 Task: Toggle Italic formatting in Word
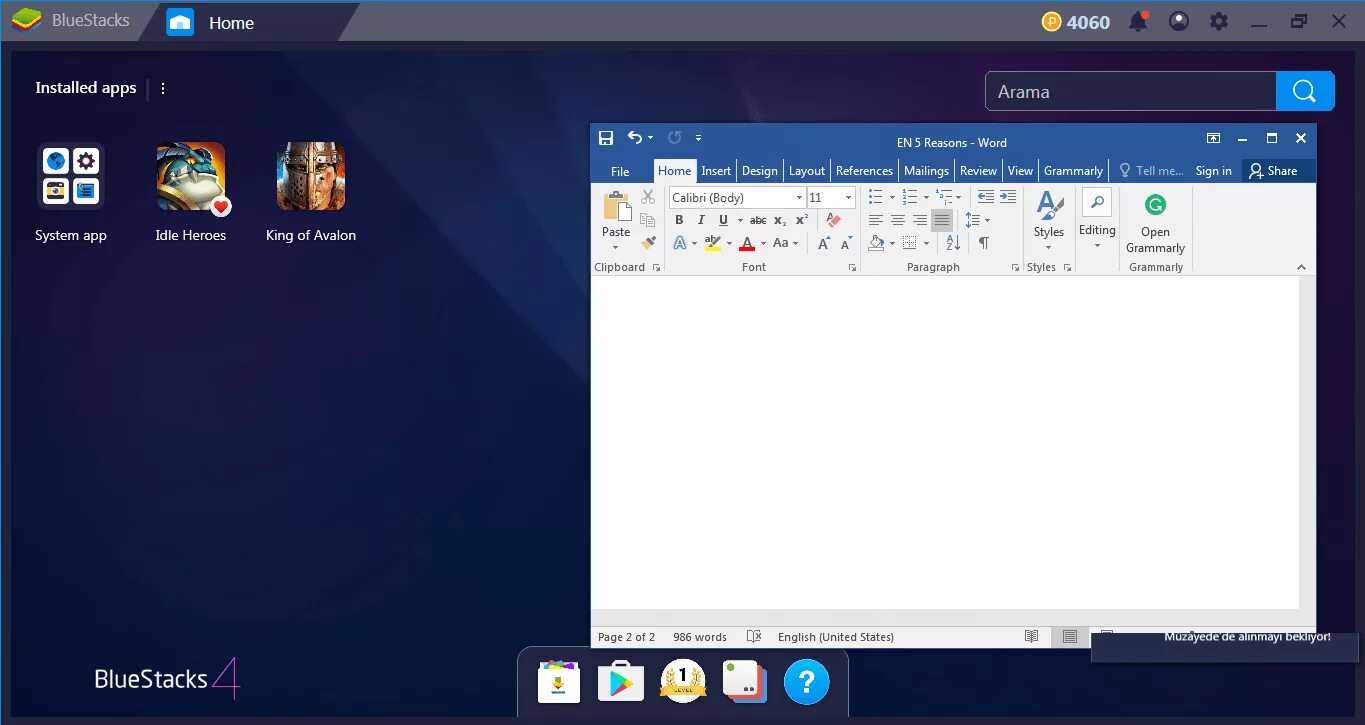coord(701,220)
